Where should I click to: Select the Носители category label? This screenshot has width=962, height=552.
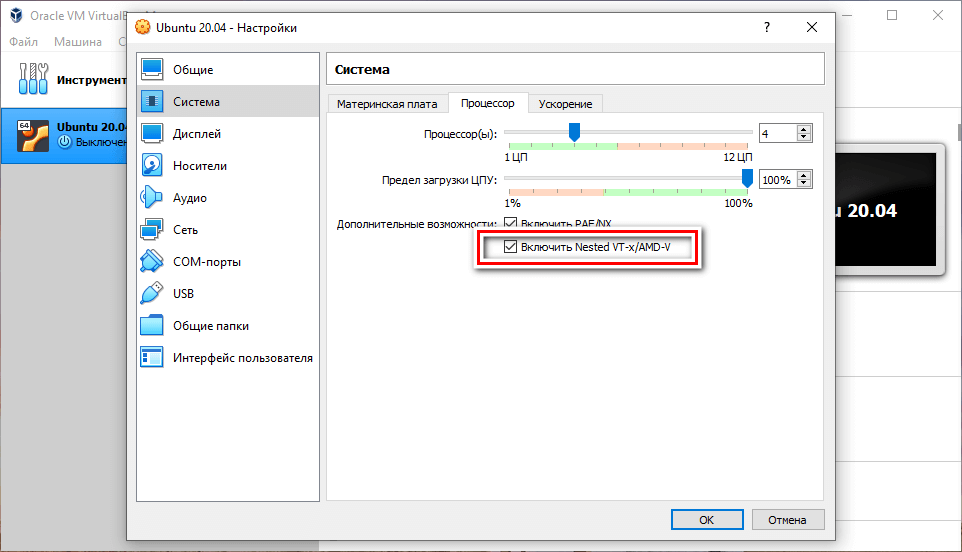[x=200, y=166]
